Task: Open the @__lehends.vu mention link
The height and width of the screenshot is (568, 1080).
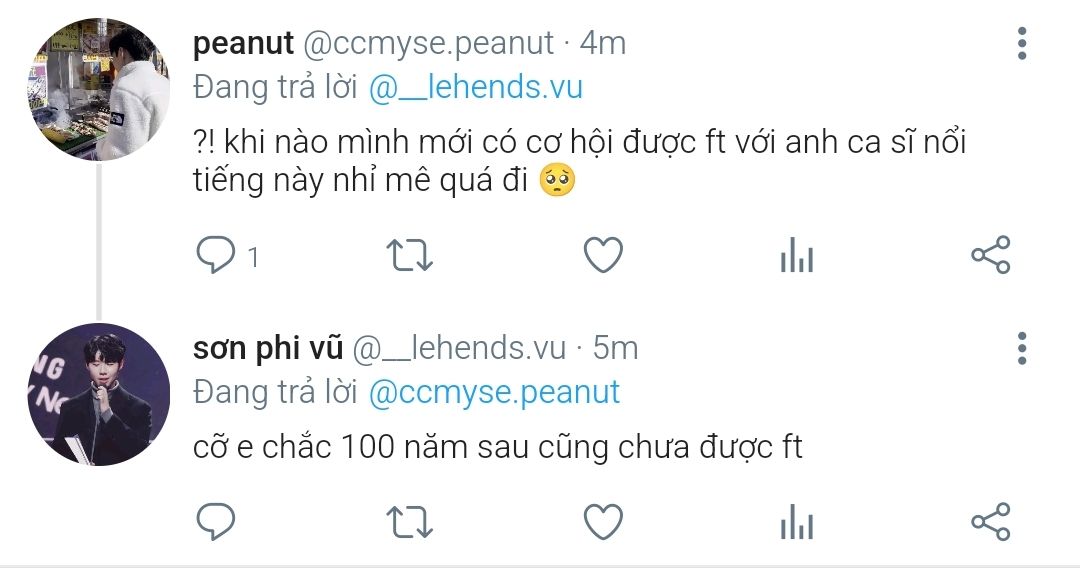Action: tap(476, 88)
